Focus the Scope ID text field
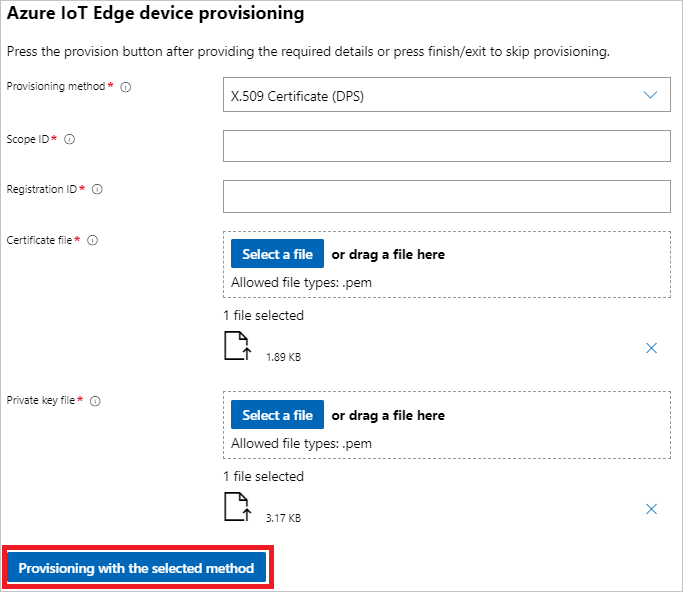The image size is (683, 592). 446,146
